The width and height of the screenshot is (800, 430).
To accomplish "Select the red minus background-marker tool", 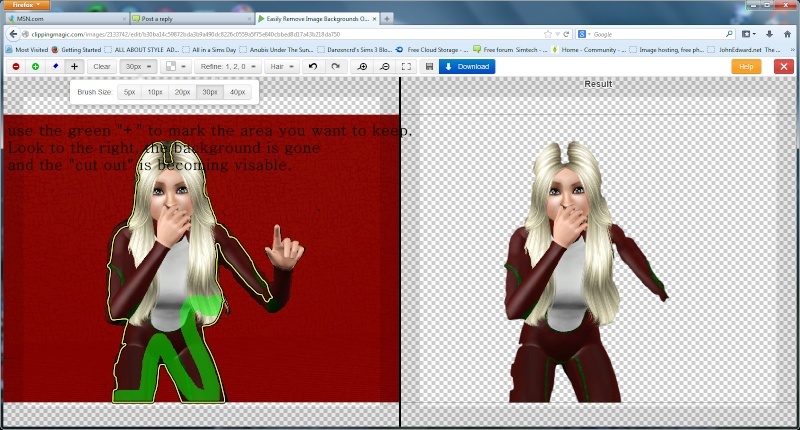I will coord(16,66).
